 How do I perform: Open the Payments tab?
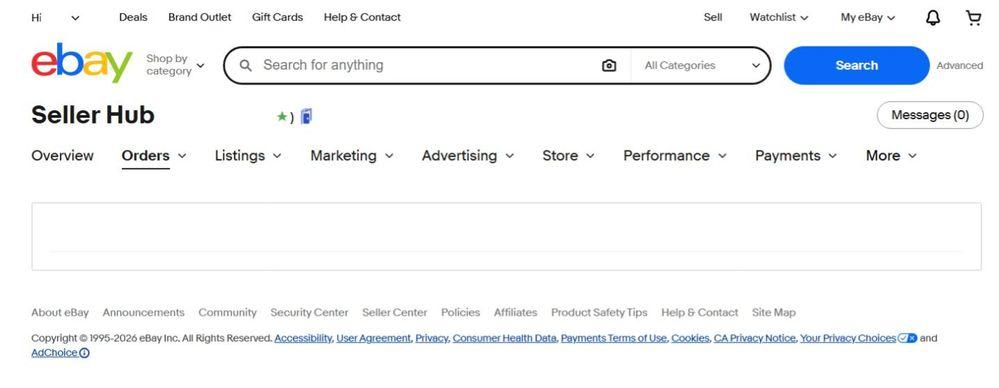(787, 156)
